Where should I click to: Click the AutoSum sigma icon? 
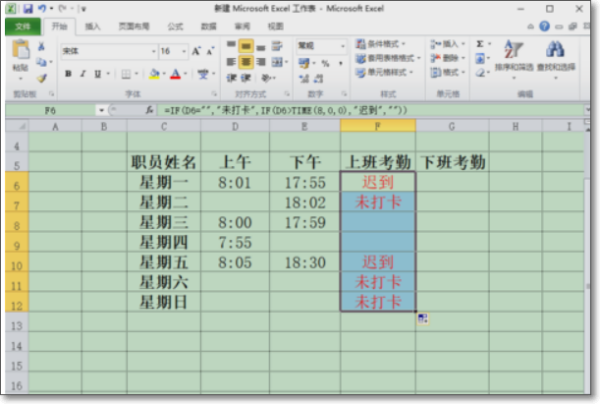tap(480, 44)
